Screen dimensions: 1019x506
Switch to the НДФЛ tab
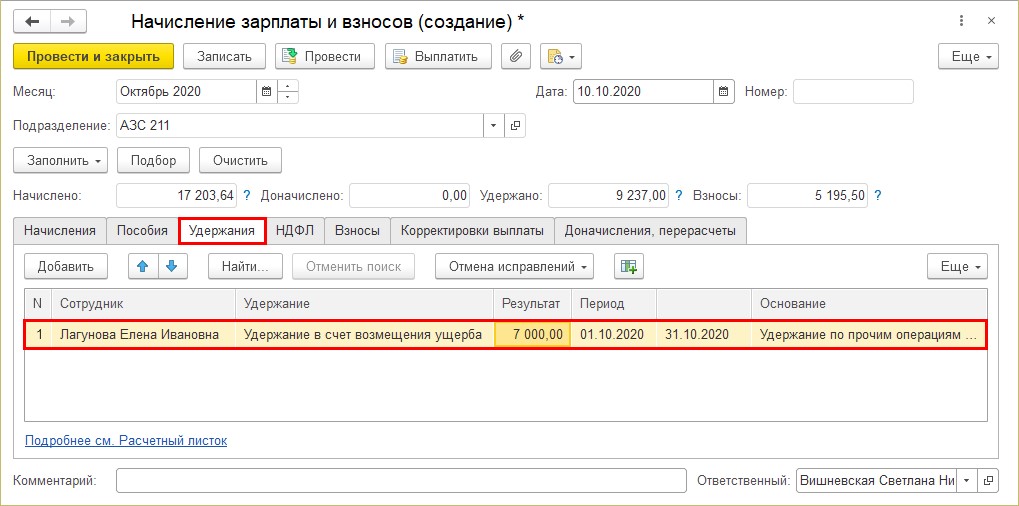coord(295,231)
